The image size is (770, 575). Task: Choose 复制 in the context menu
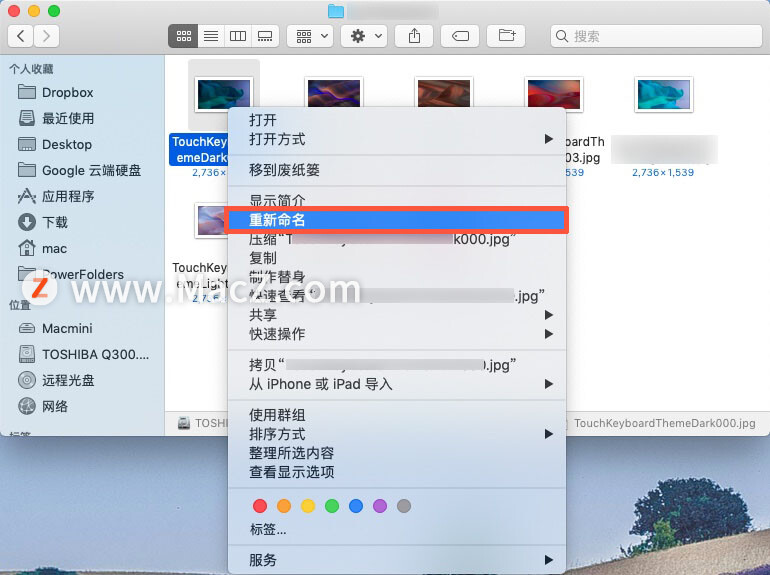(x=397, y=258)
